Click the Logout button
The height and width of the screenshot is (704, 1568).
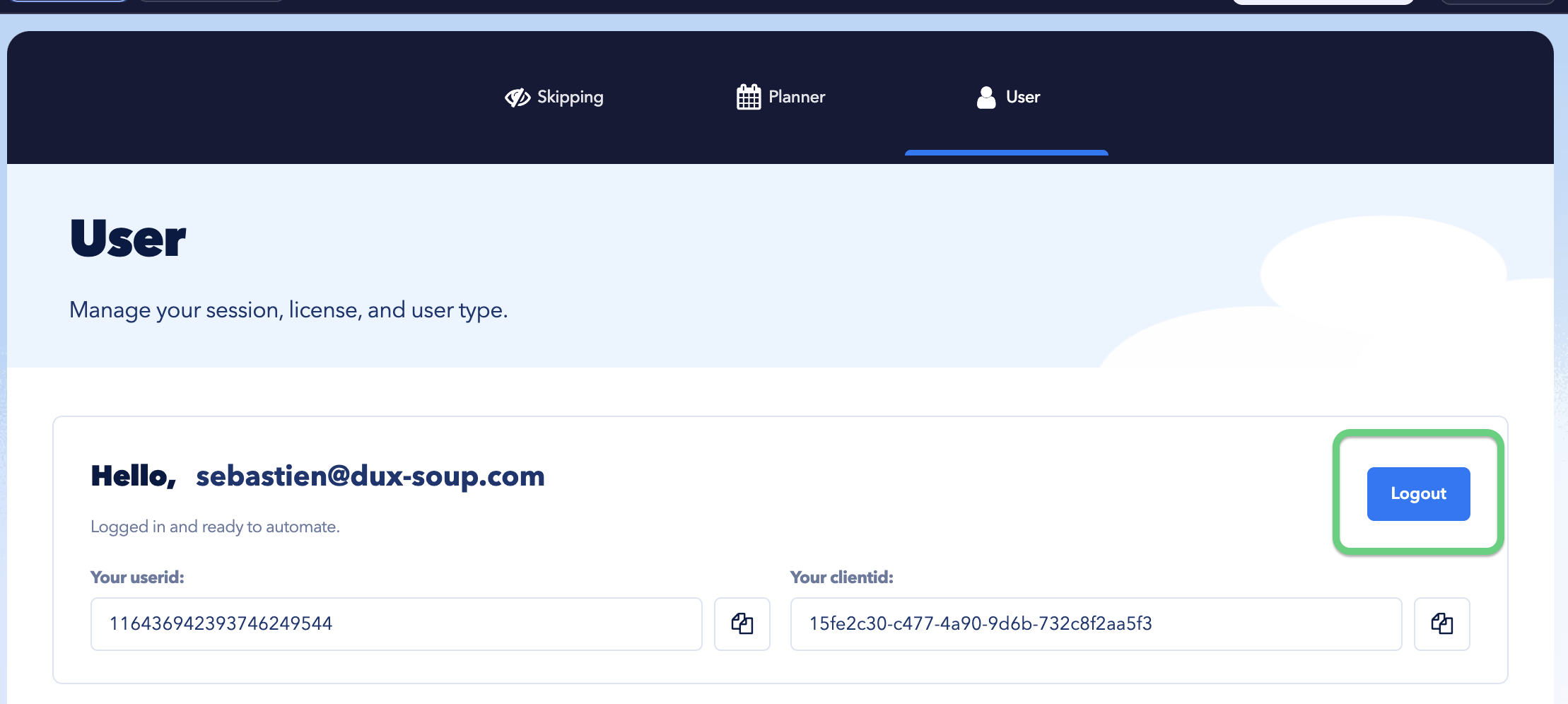1418,493
